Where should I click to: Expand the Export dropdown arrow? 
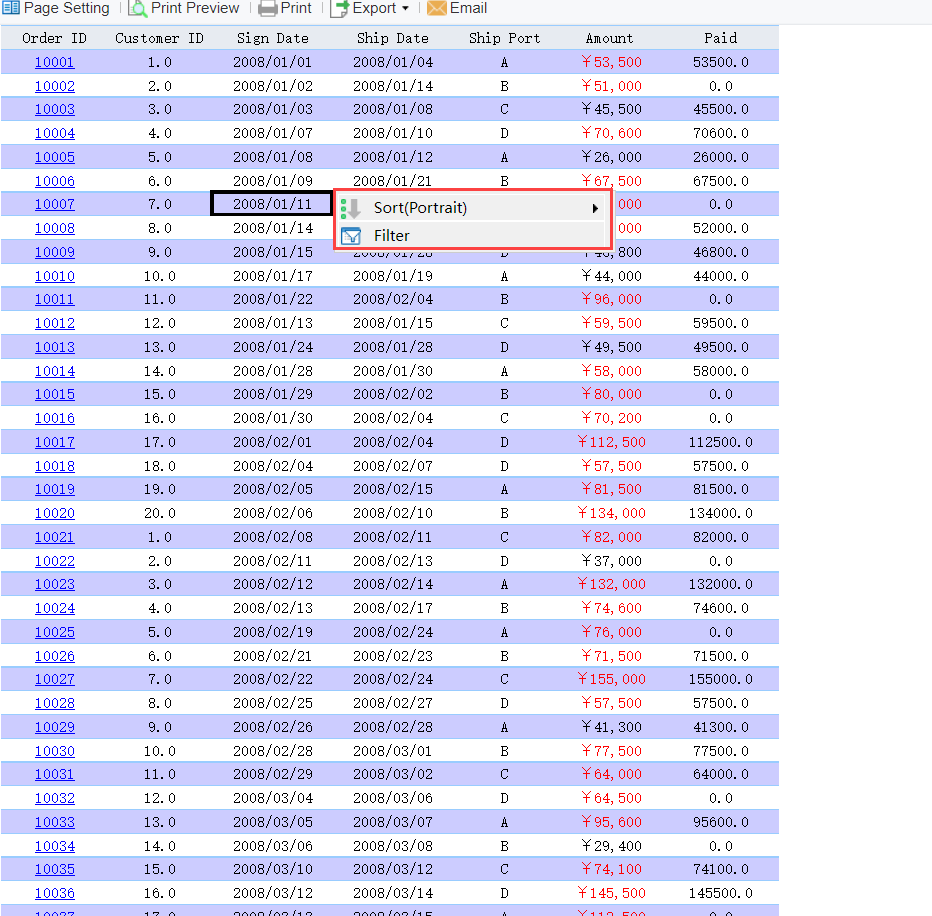(x=405, y=8)
